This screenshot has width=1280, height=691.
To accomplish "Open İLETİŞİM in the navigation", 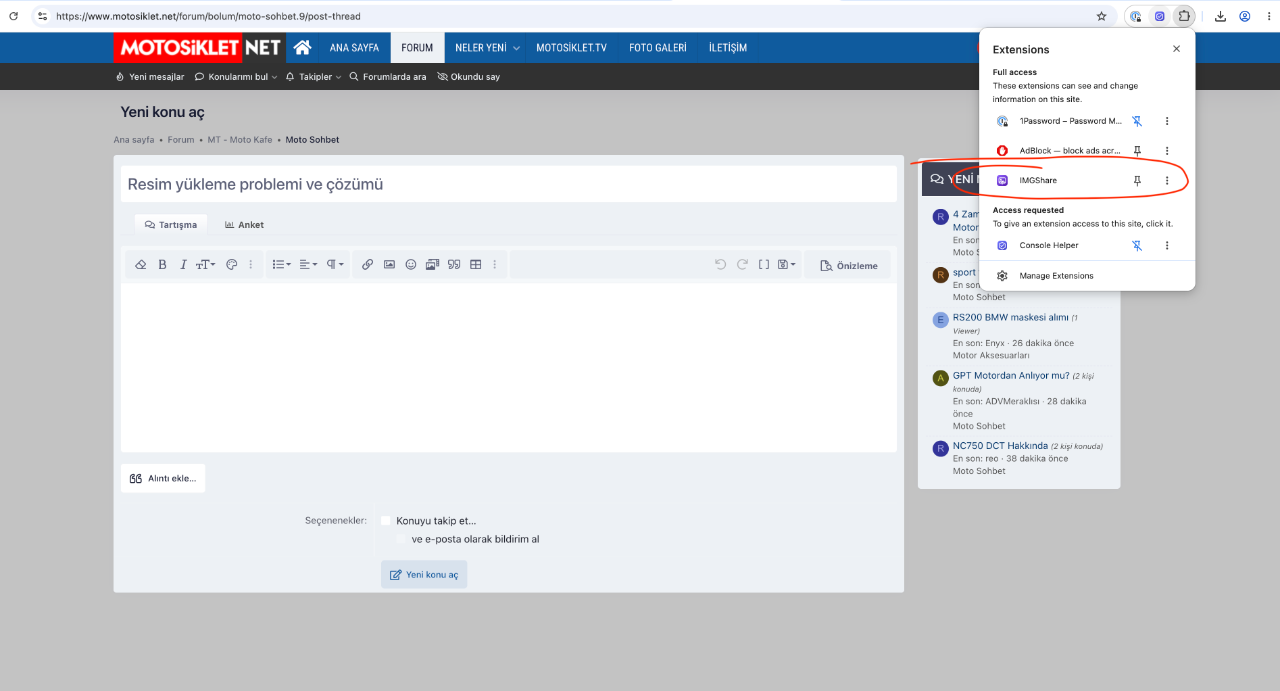I will [x=727, y=47].
